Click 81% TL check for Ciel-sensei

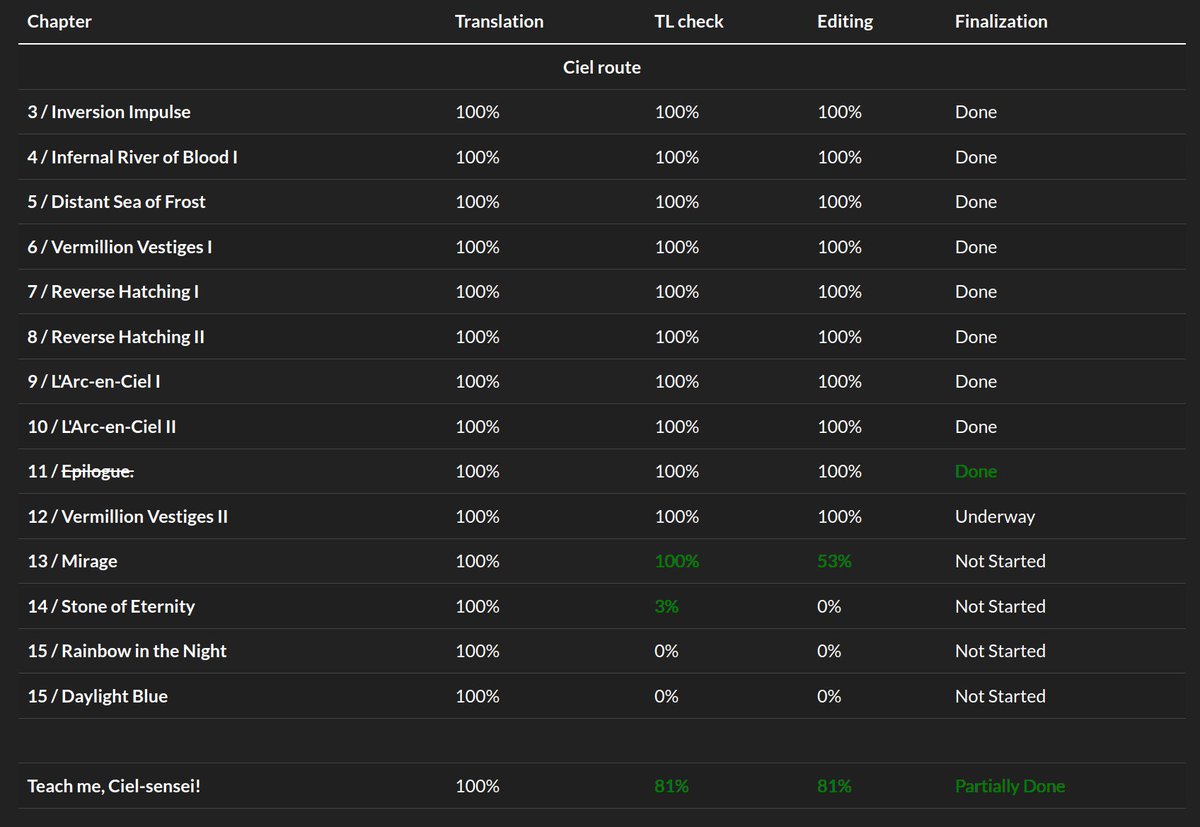coord(672,786)
